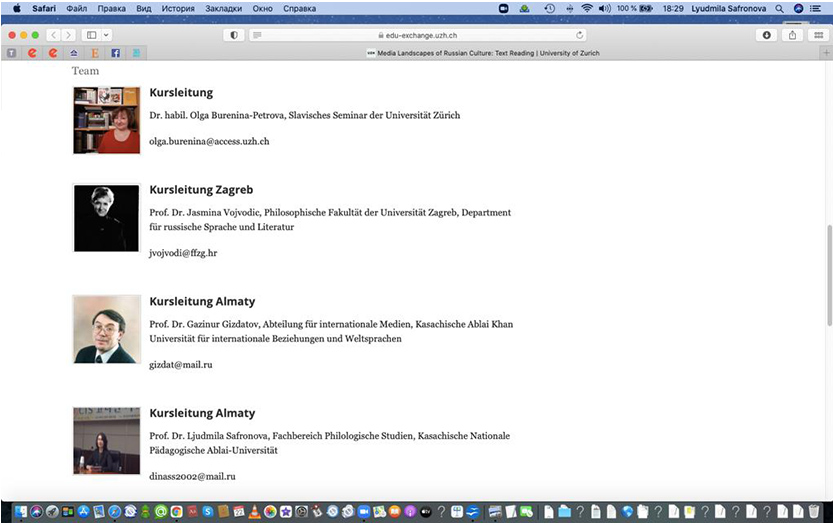Reload the page with refresh icon
This screenshot has width=833, height=525.
[x=580, y=35]
